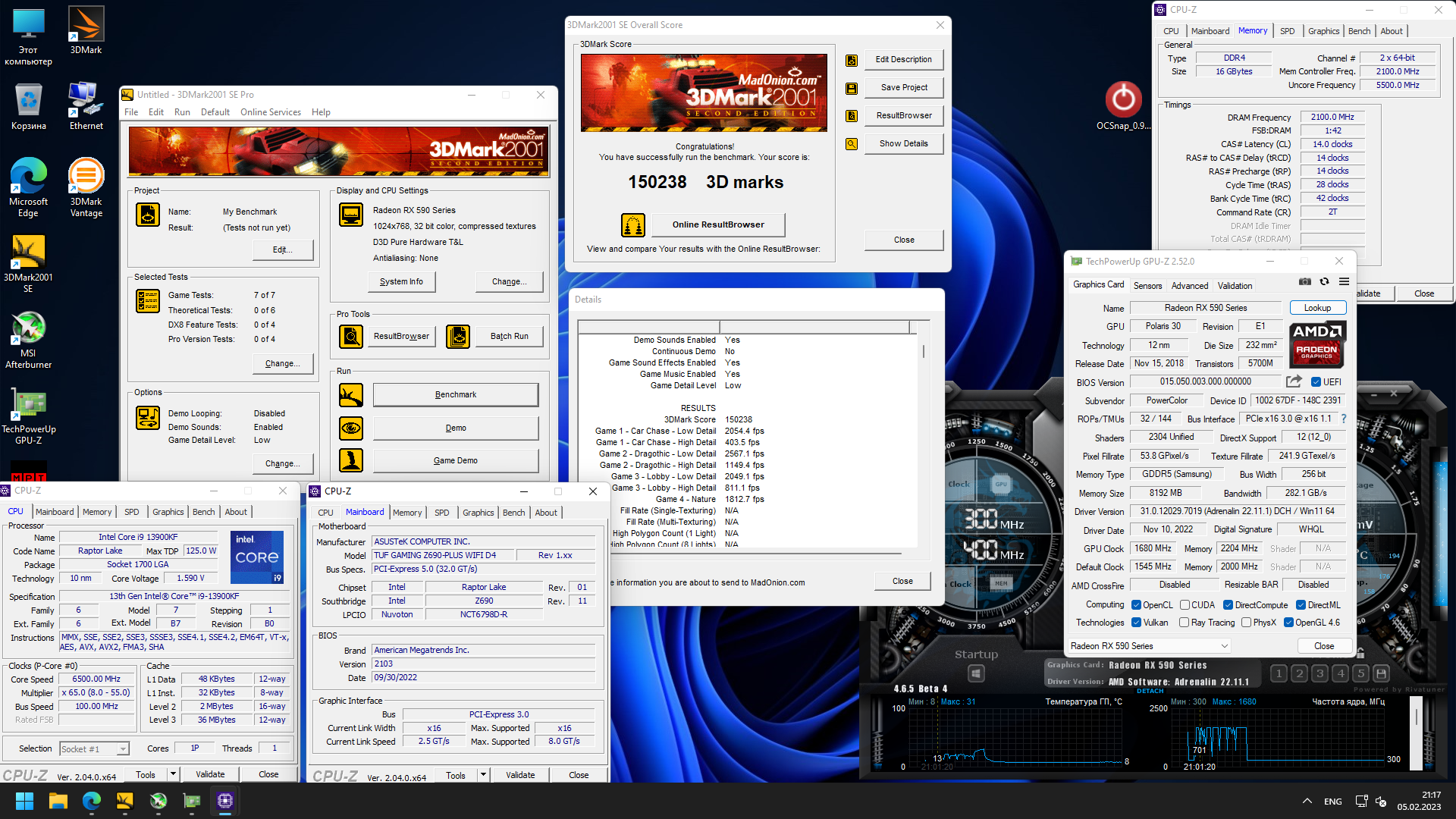Click the ENG language indicator in the tray

(1332, 802)
